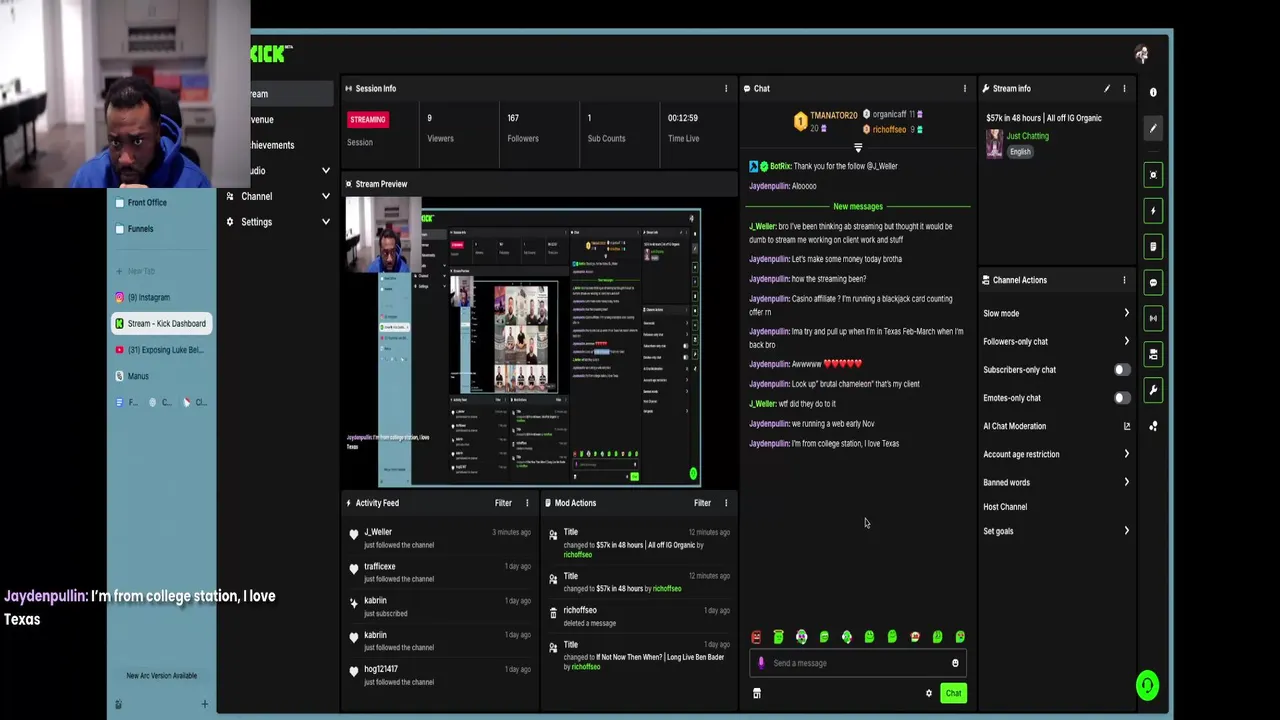Open the Activity Feed three-dot menu
Image resolution: width=1280 pixels, height=720 pixels.
coord(527,503)
